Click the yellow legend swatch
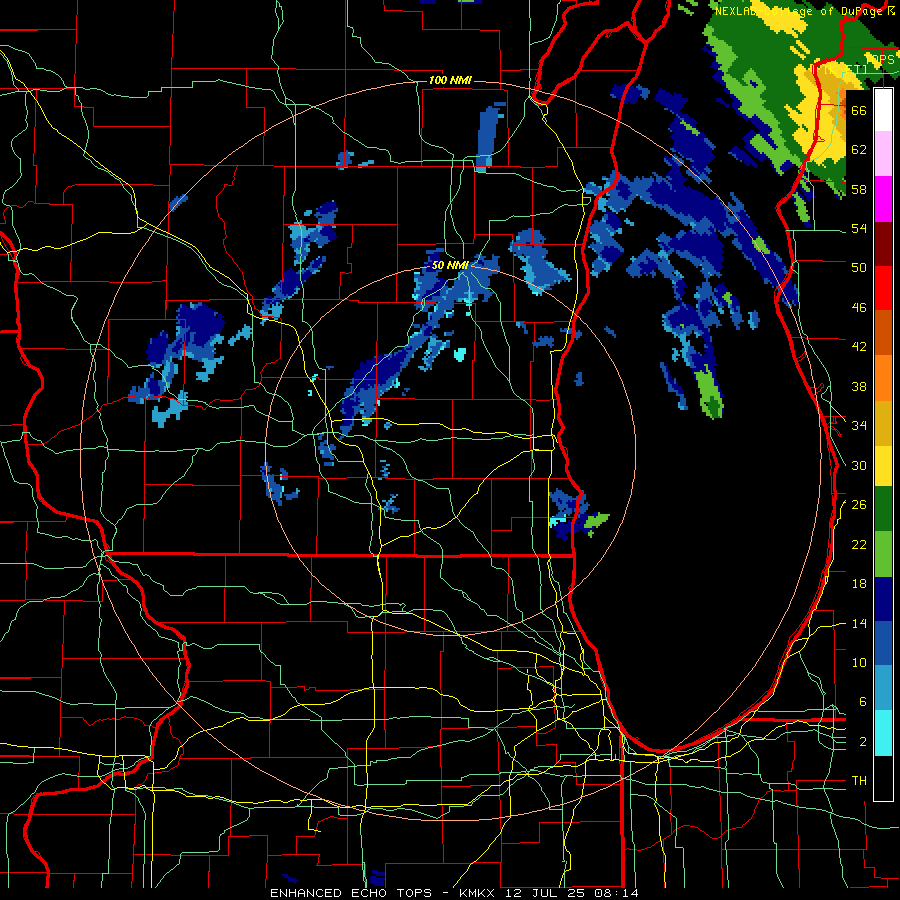The width and height of the screenshot is (900, 900). coord(883,465)
